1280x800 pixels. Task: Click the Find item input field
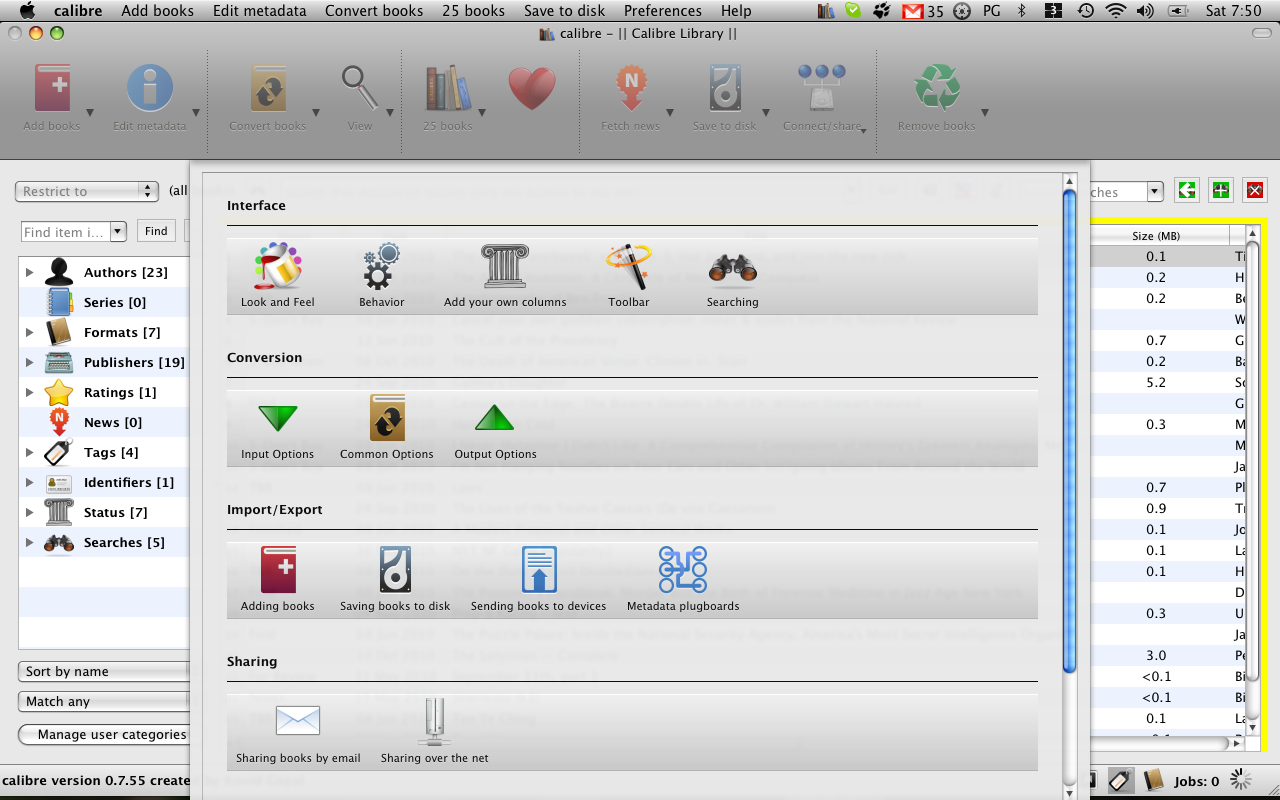click(x=66, y=232)
